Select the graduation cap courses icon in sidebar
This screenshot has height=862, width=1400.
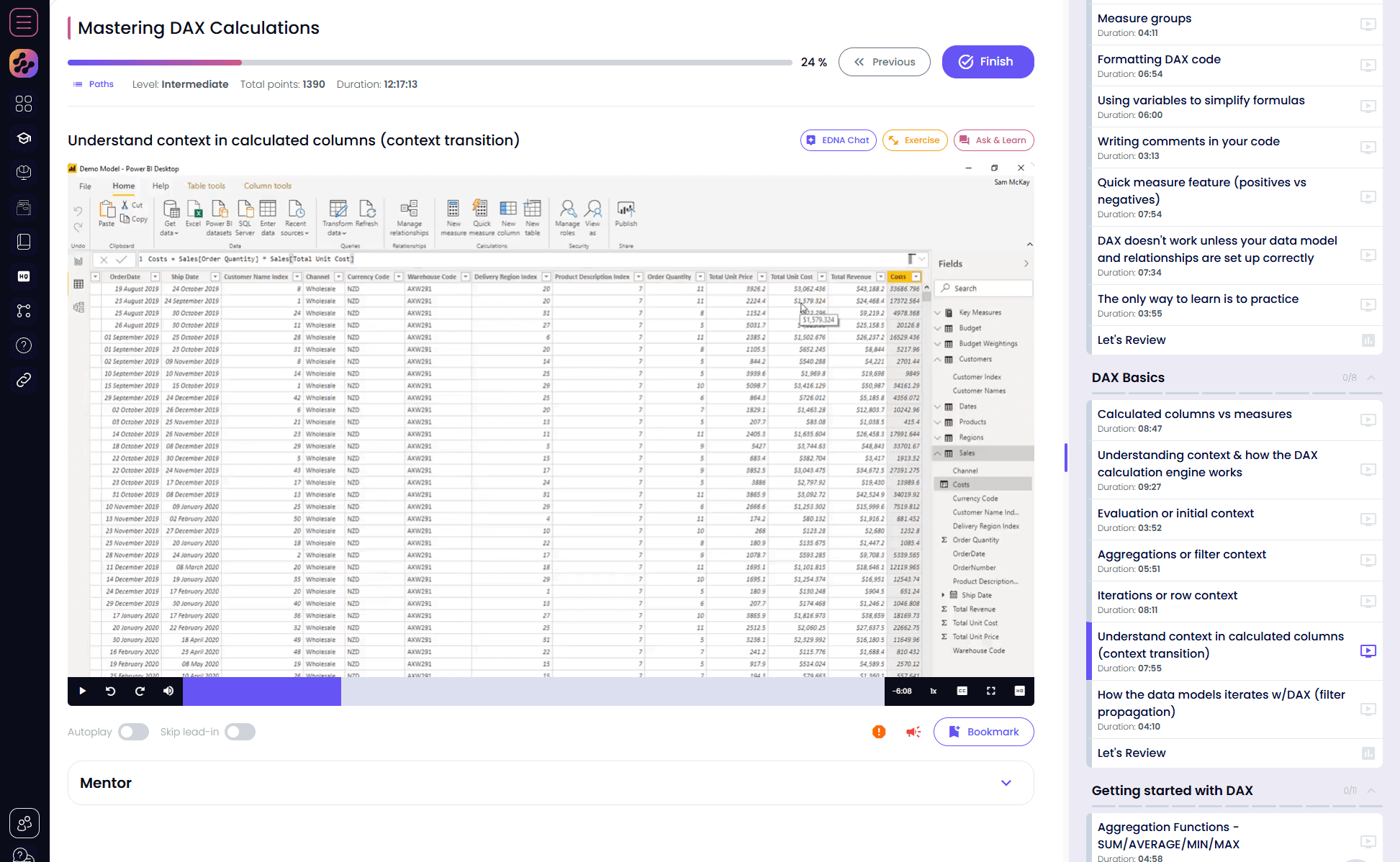(x=24, y=138)
